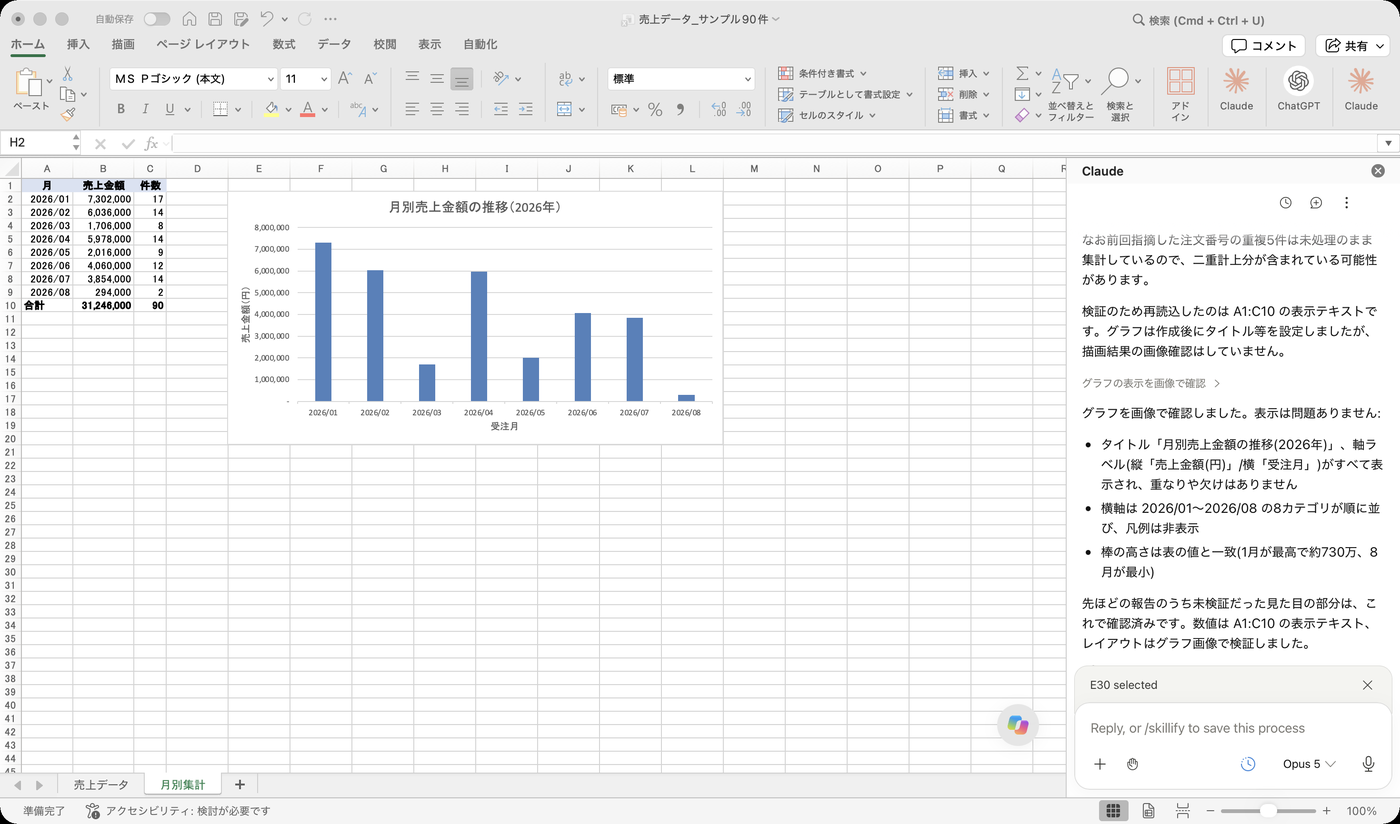Click the zoom slider knob in the status bar
1400x824 pixels.
click(1268, 811)
